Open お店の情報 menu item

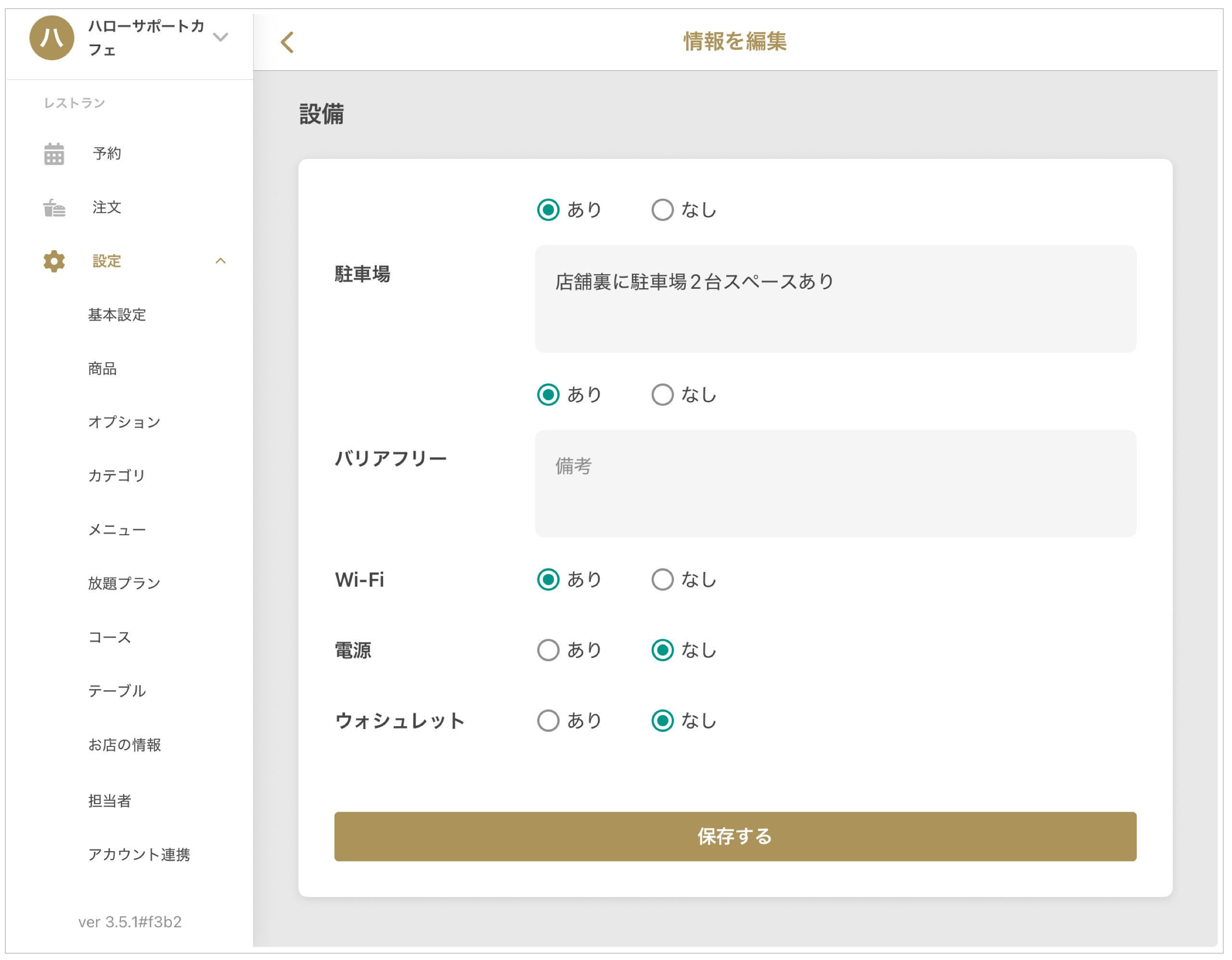click(124, 745)
